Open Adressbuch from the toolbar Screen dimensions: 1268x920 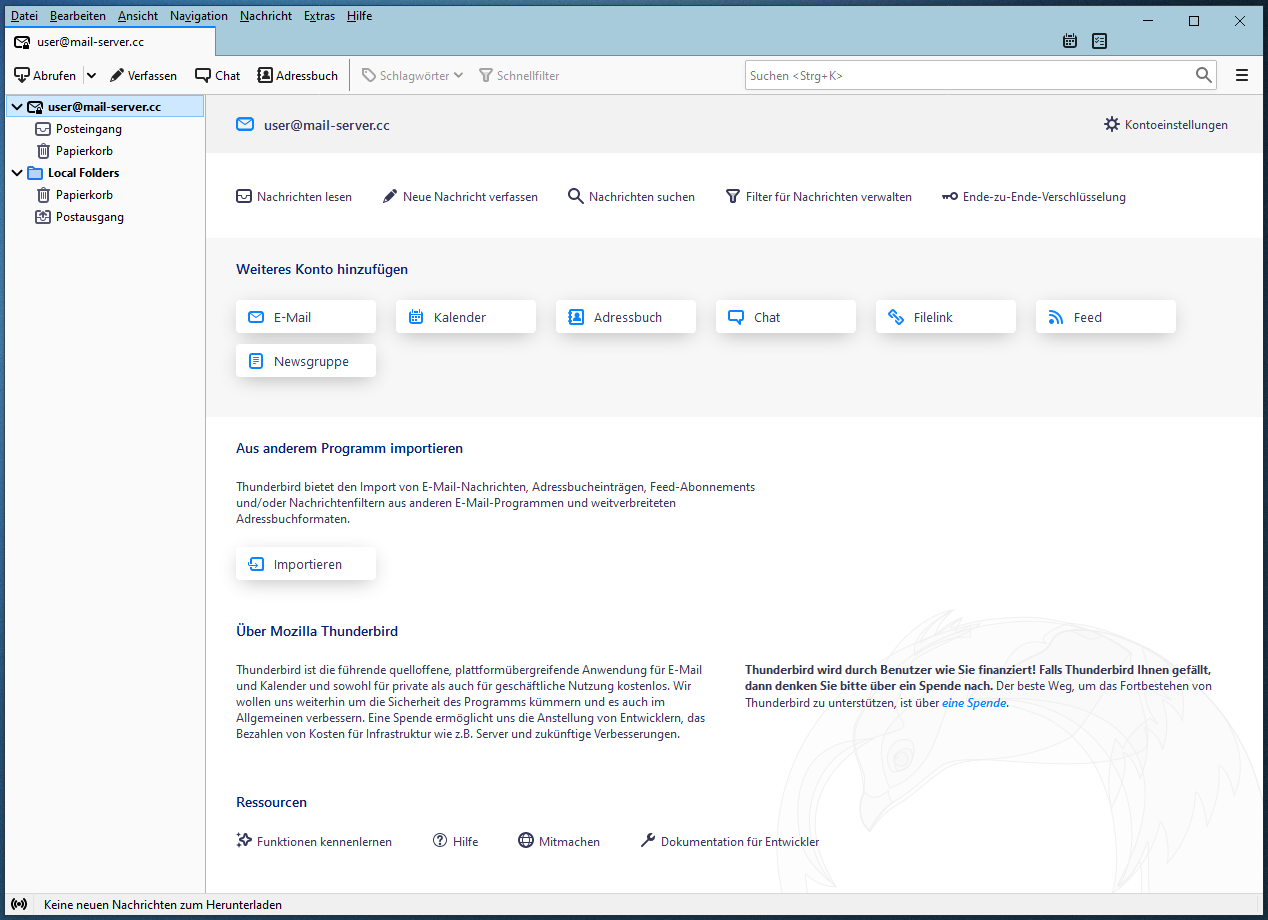[x=297, y=75]
